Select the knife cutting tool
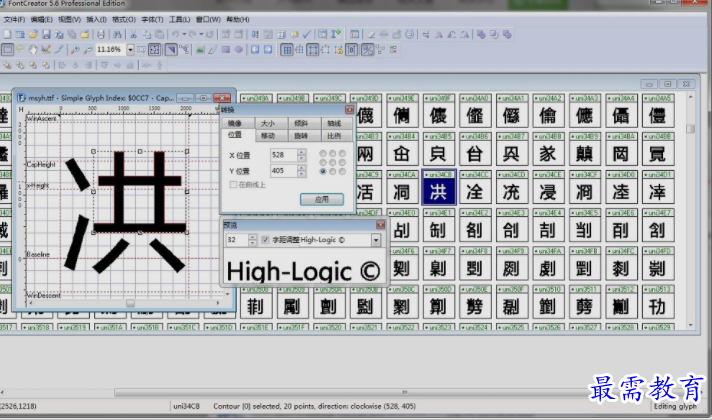Screen dimensions: 712x420 click(x=59, y=49)
